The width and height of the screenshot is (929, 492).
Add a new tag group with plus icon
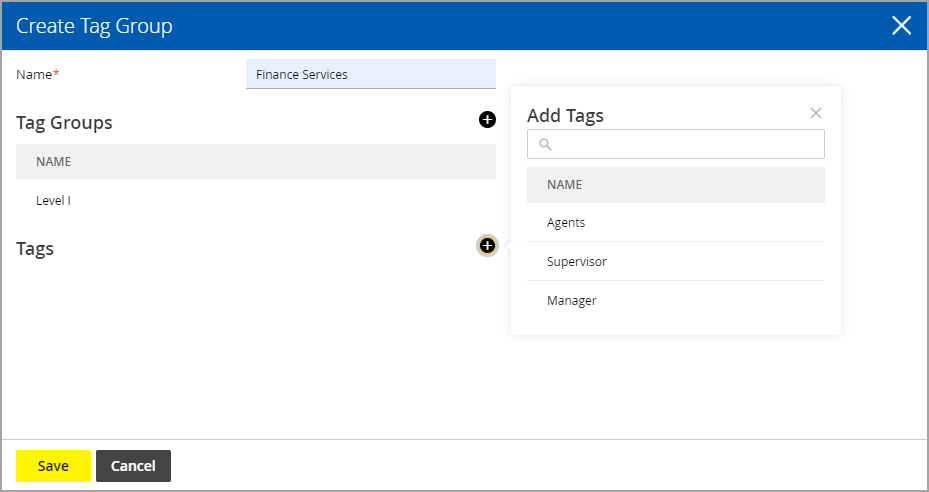click(x=487, y=120)
